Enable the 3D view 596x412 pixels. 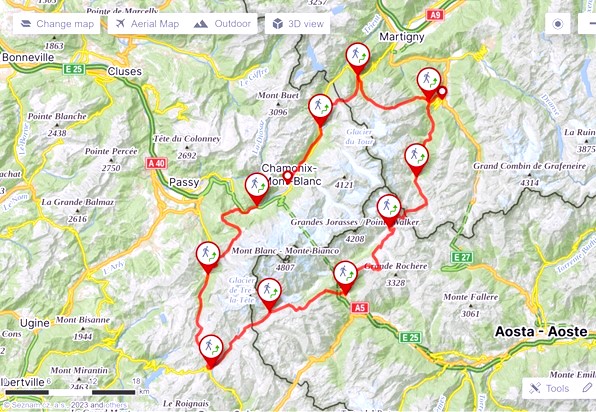(x=298, y=24)
